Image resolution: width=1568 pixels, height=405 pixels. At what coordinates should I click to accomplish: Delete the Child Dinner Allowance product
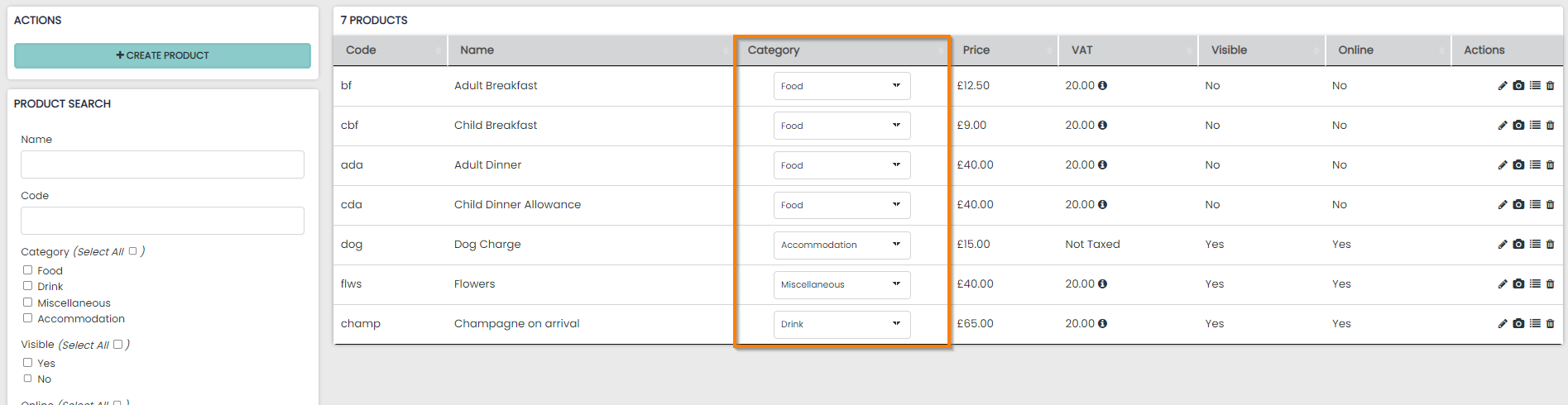click(x=1551, y=205)
